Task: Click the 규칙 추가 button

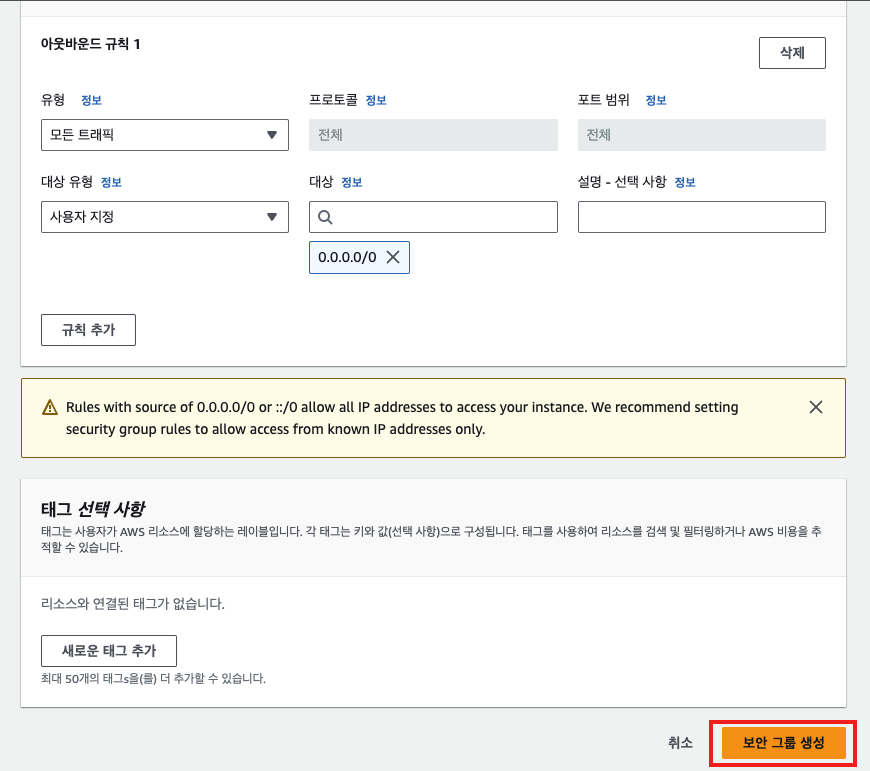Action: (x=88, y=330)
